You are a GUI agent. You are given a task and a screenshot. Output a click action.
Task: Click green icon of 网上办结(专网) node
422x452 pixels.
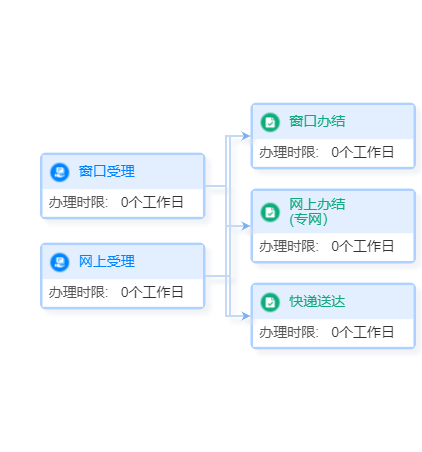[270, 212]
